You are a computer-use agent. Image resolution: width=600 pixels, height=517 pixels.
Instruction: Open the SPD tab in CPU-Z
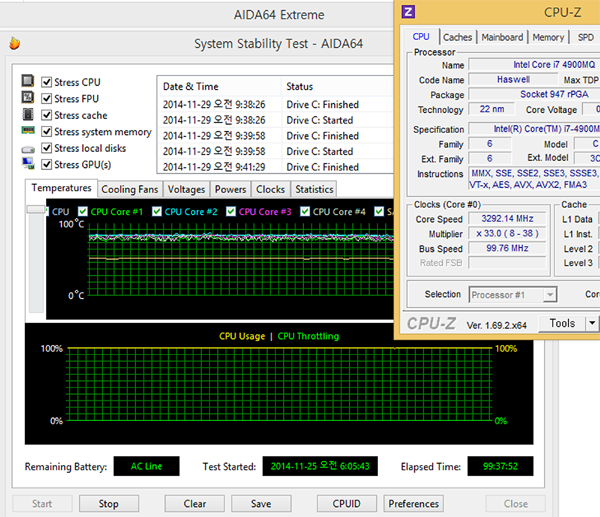[x=585, y=38]
